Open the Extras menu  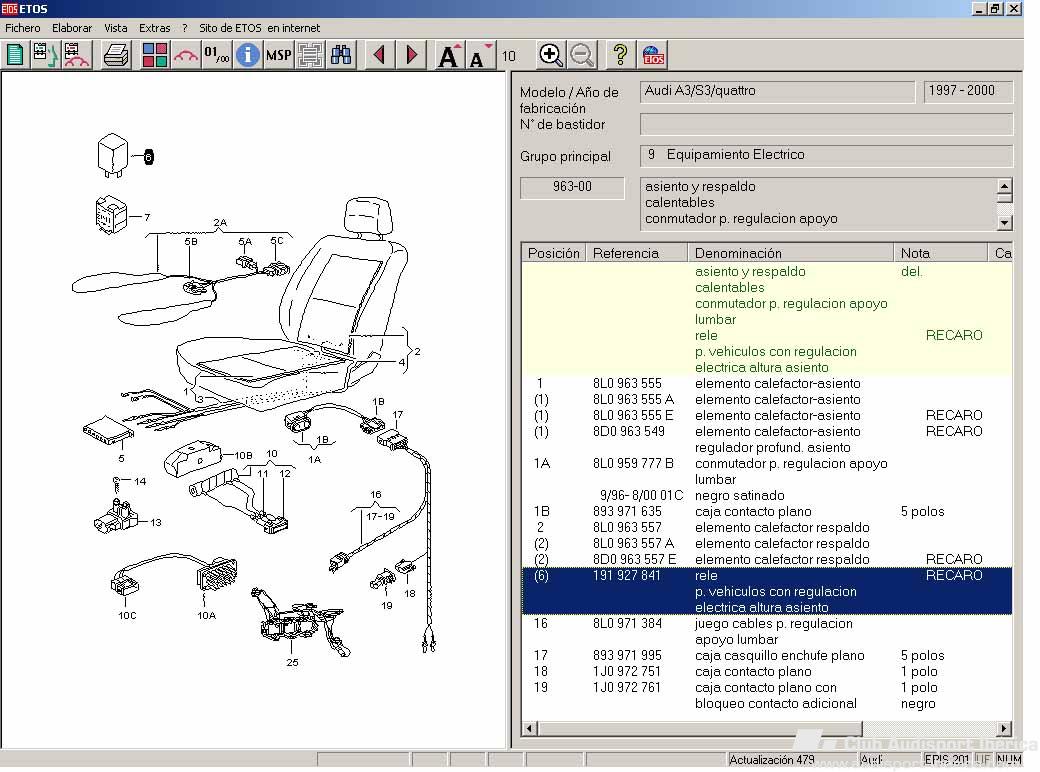click(x=155, y=28)
